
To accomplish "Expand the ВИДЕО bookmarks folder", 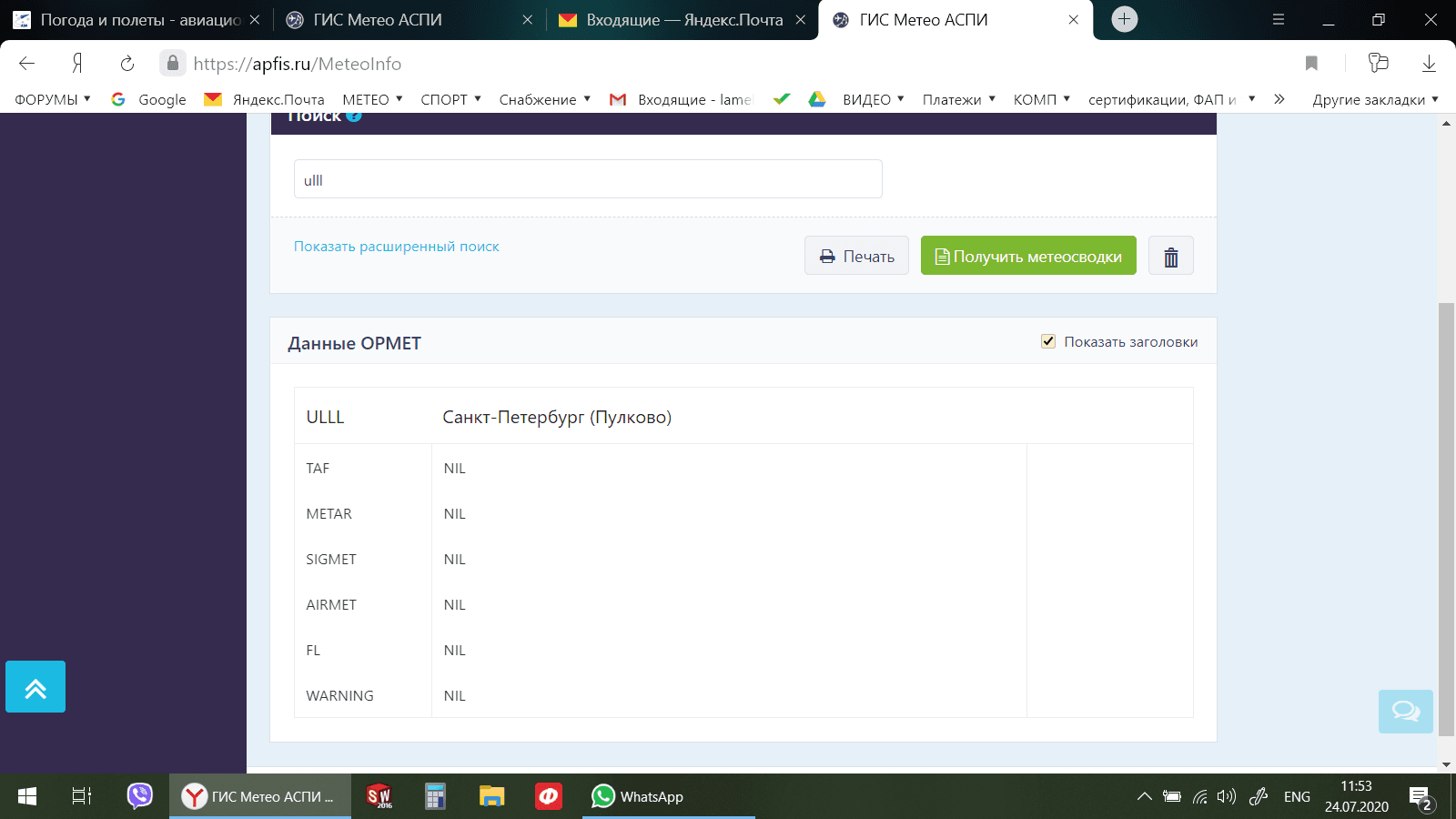I will tap(873, 99).
